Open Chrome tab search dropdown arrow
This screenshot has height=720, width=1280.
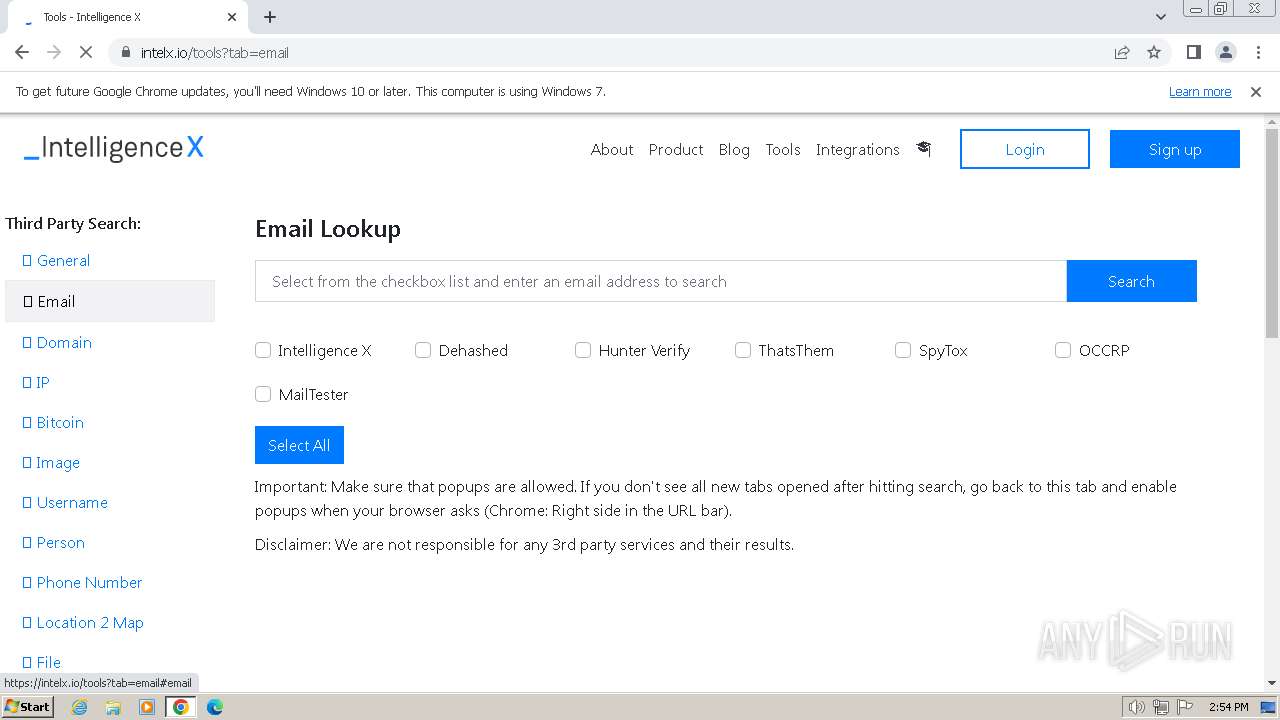tap(1160, 17)
